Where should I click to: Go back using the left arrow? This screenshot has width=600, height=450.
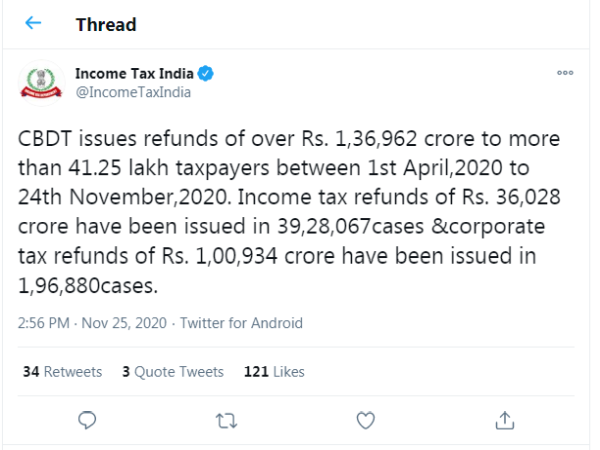[x=33, y=23]
